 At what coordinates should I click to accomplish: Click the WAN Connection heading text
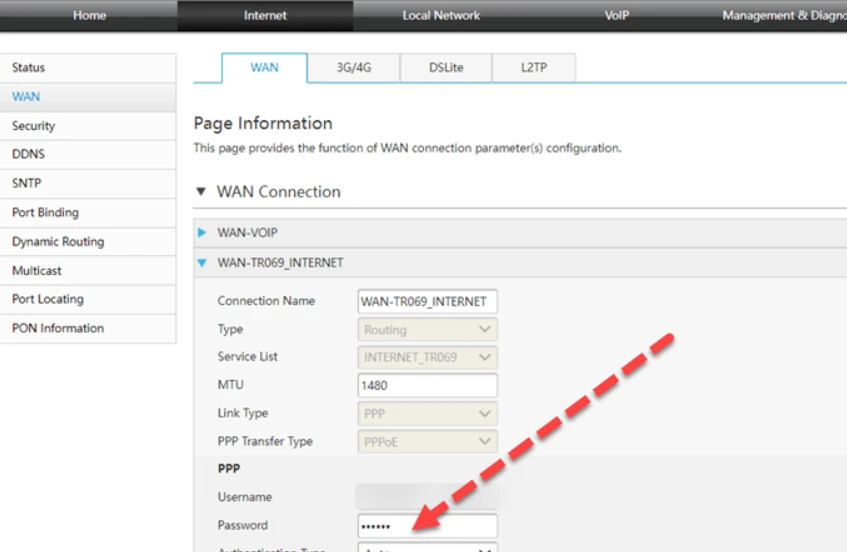coord(279,192)
